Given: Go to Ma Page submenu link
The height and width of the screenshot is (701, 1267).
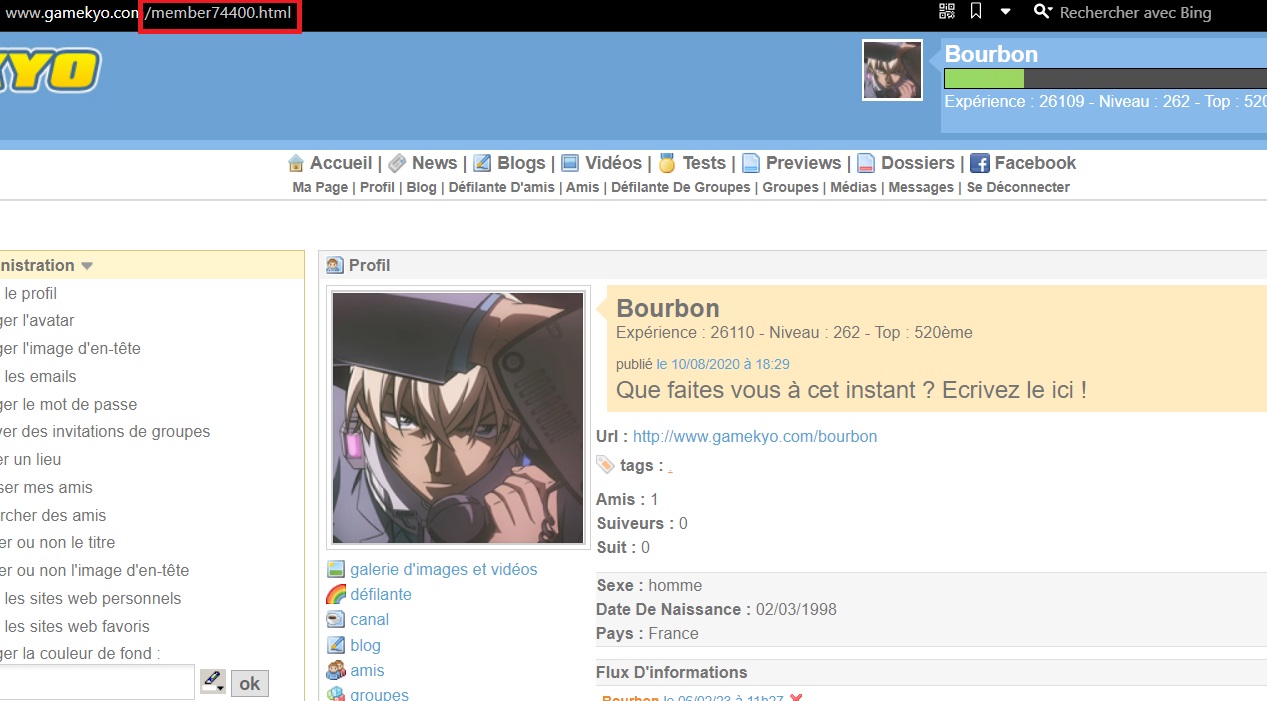Looking at the screenshot, I should (x=320, y=187).
